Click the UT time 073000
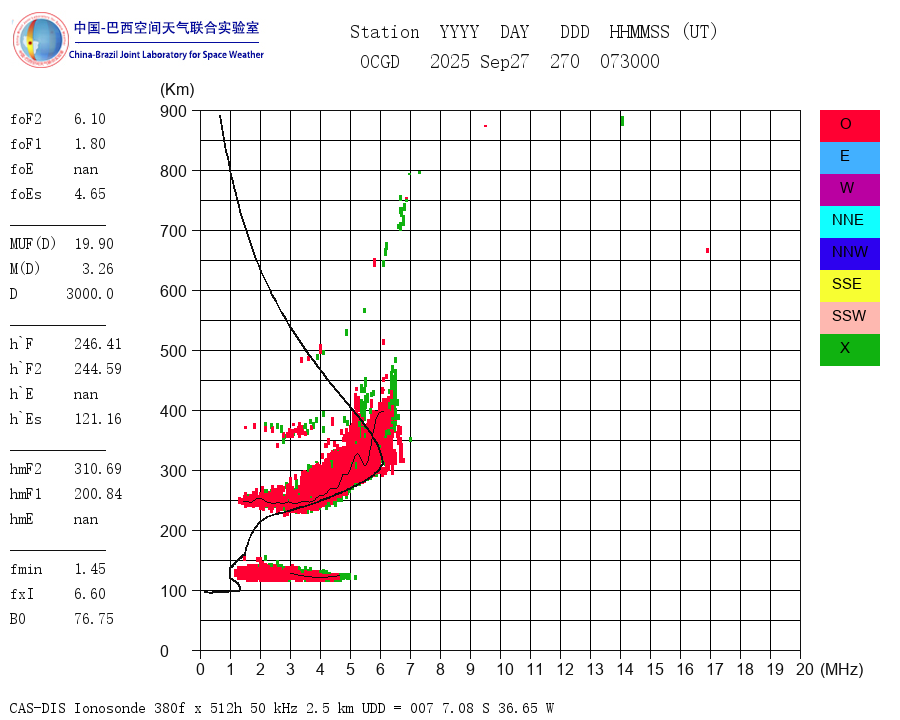This screenshot has width=900, height=720. click(x=630, y=61)
